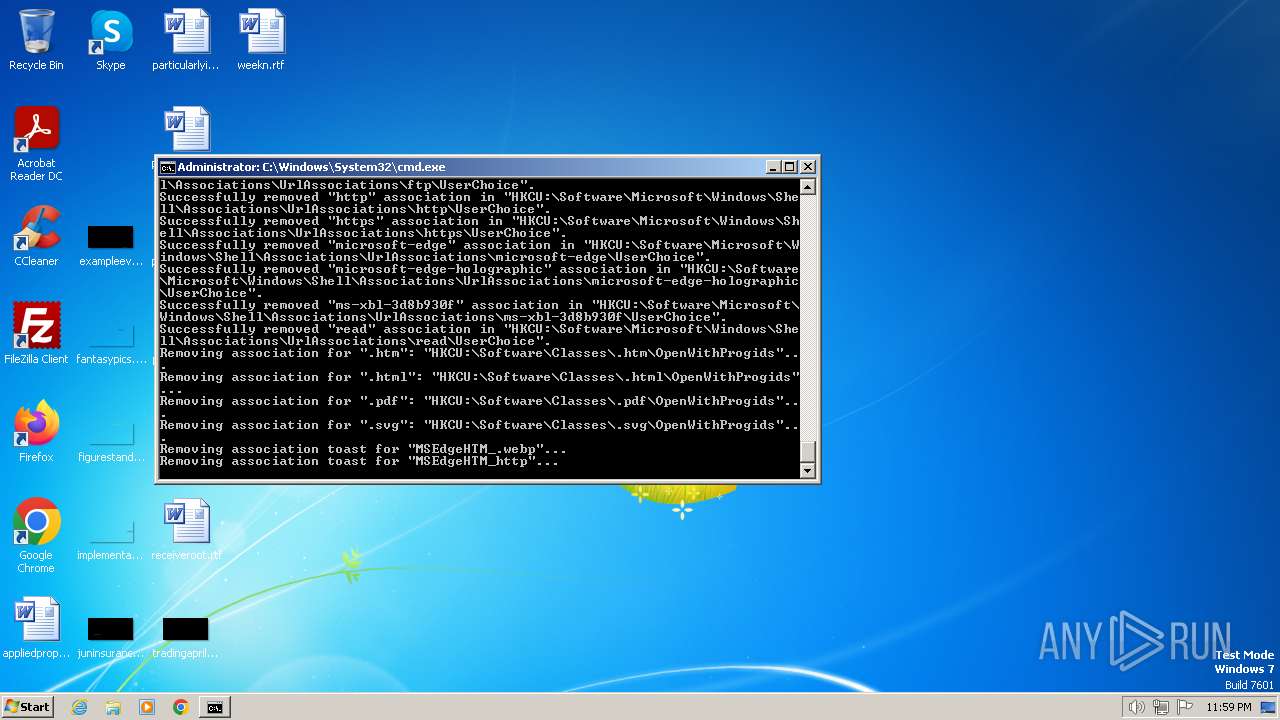Launch Firefox from the desktop
The width and height of the screenshot is (1280, 720).
(x=36, y=431)
